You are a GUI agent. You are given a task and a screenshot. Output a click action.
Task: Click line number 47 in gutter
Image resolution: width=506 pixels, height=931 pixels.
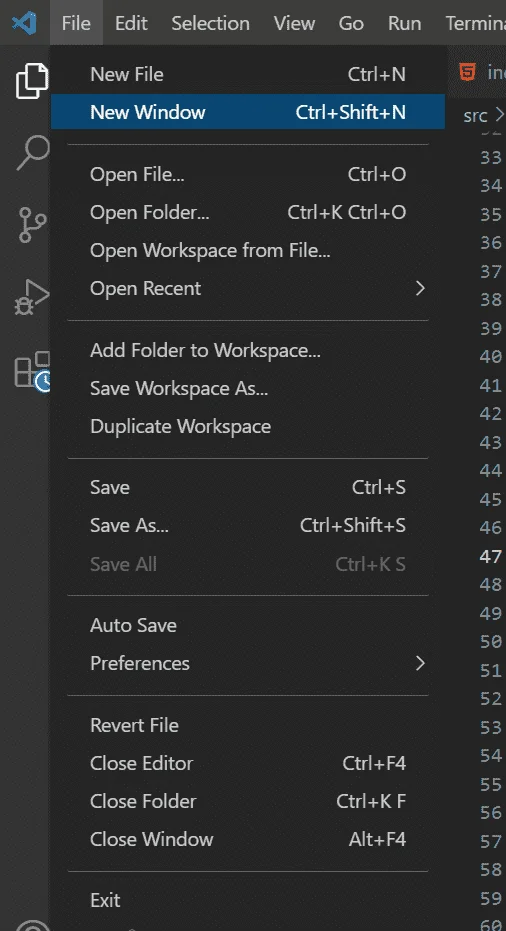[491, 556]
